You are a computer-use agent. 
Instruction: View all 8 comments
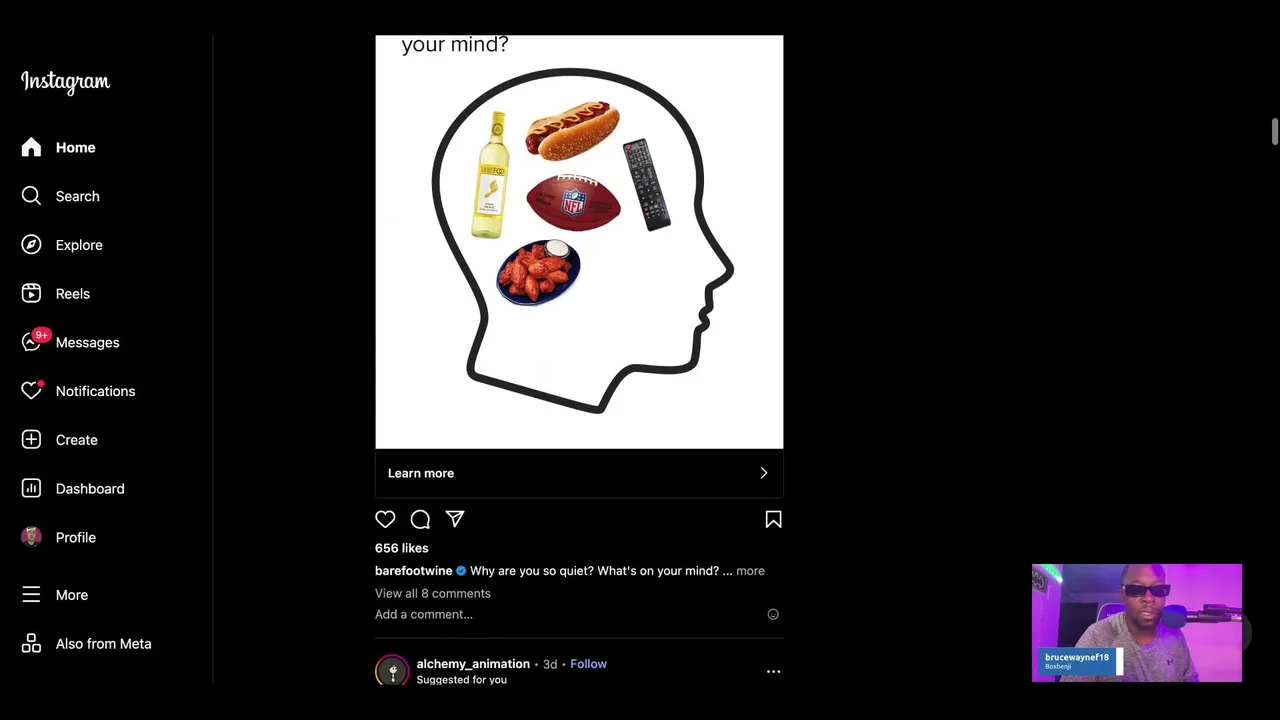[433, 593]
